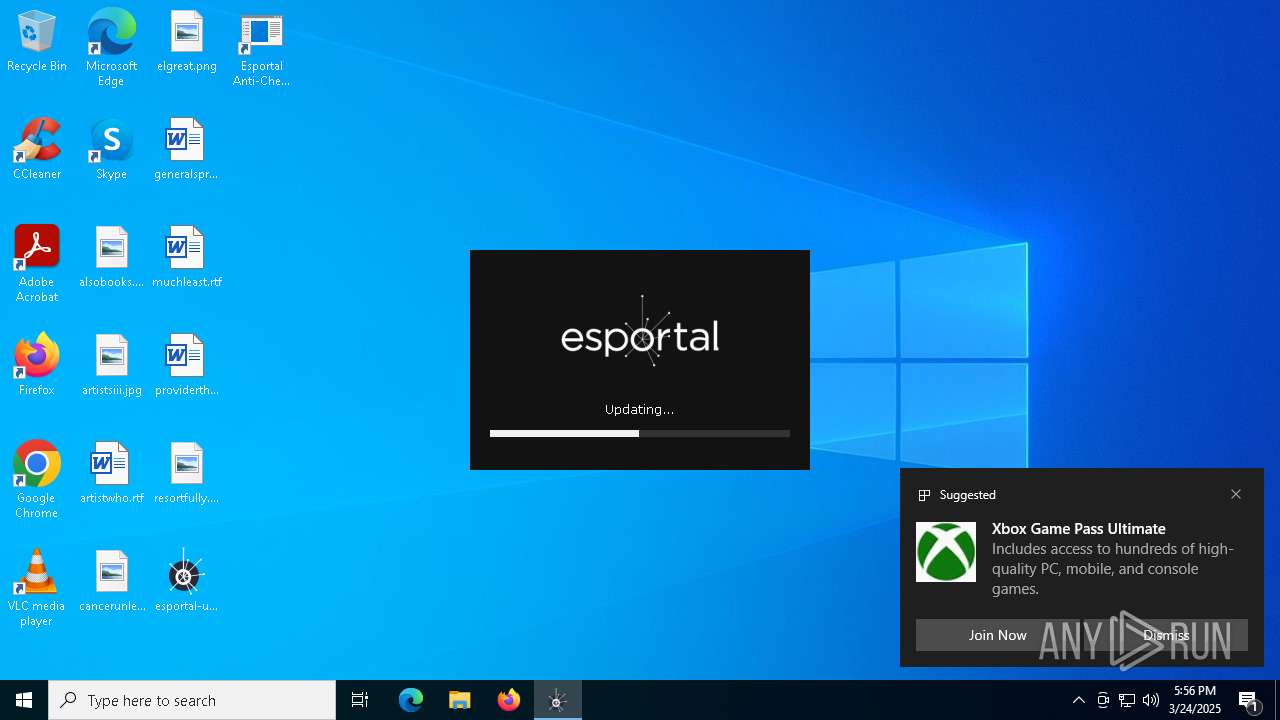Screen dimensions: 1280x720
Task: Click the taskbar search box
Action: 192,700
